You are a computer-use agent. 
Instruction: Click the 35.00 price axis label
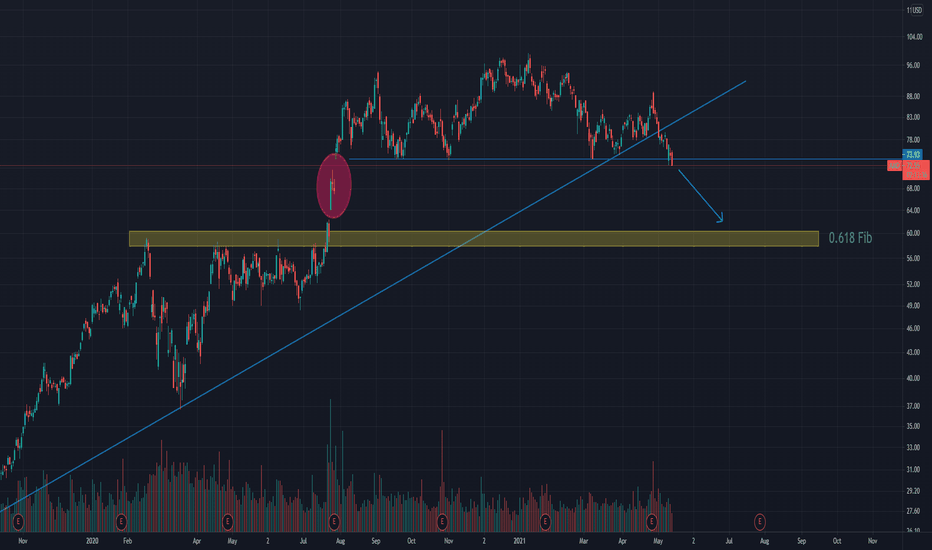coord(914,426)
